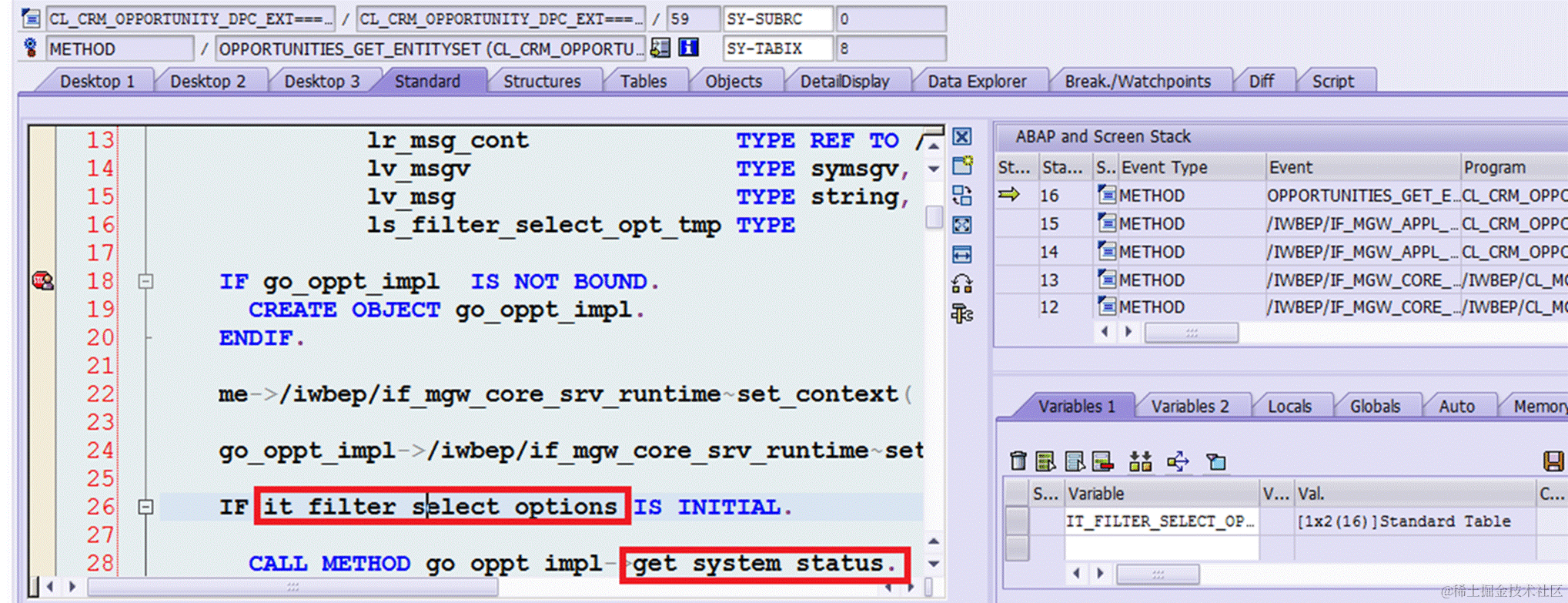Open the Data Explorer tab
The image size is (1568, 603).
[x=977, y=81]
